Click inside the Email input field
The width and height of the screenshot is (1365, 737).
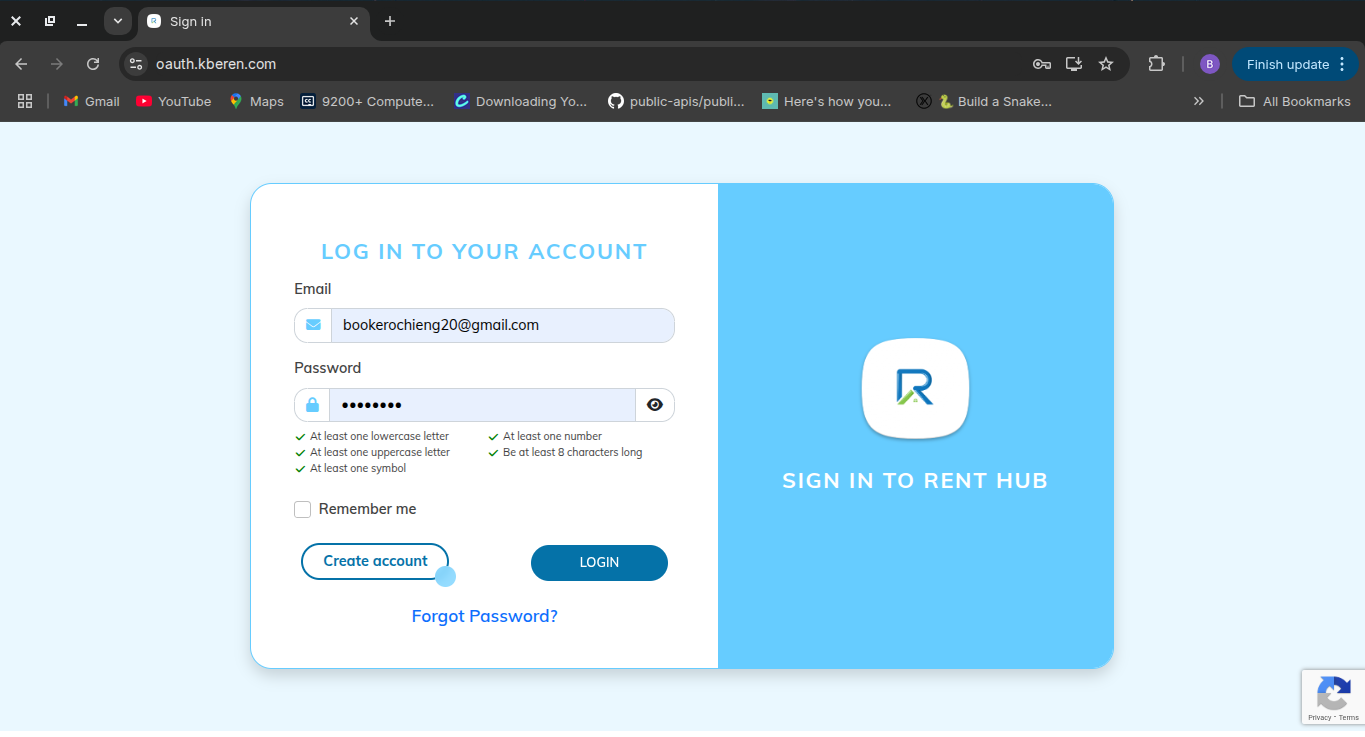[x=500, y=325]
